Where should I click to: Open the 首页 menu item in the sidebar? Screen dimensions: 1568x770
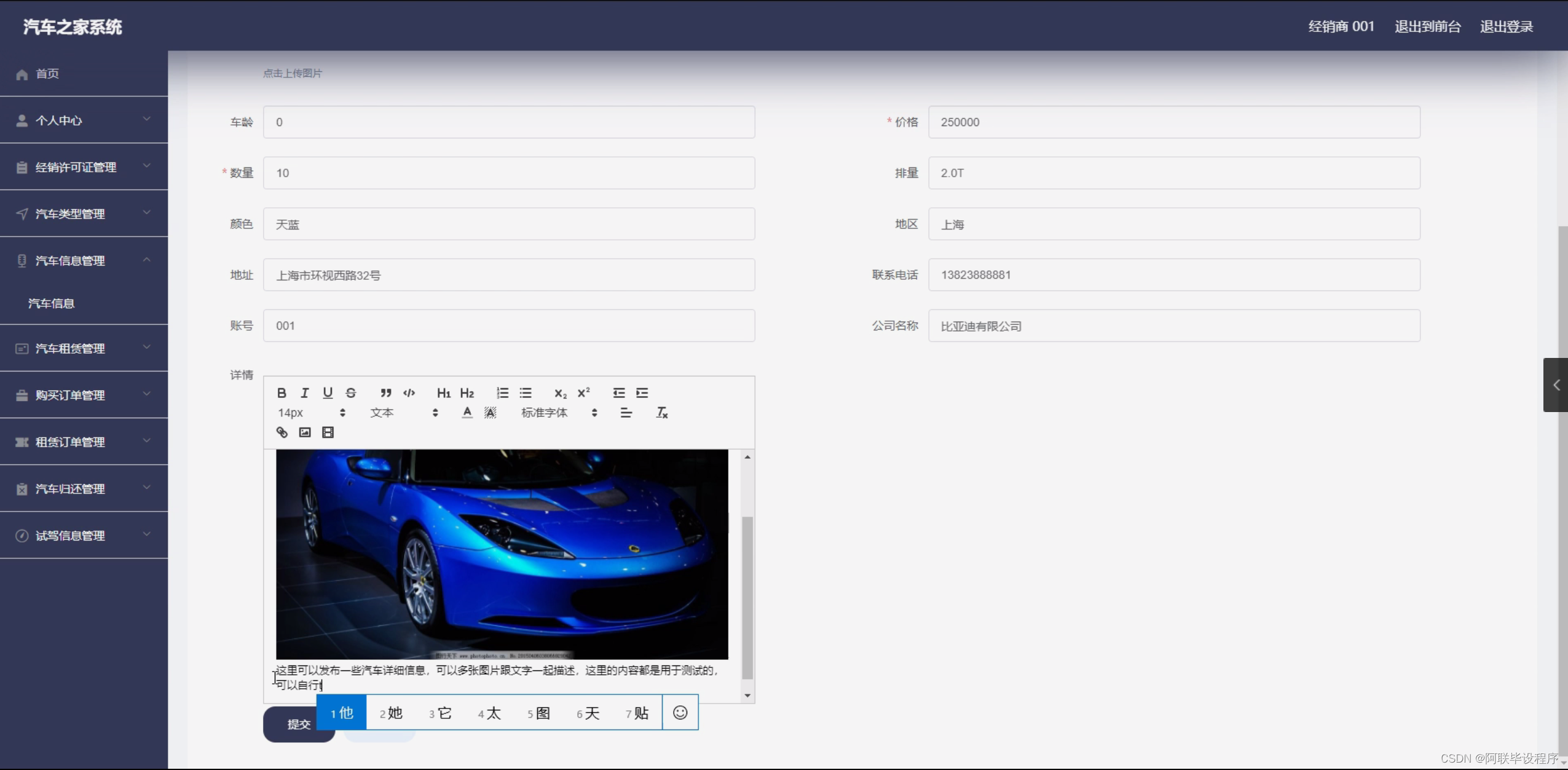(48, 74)
